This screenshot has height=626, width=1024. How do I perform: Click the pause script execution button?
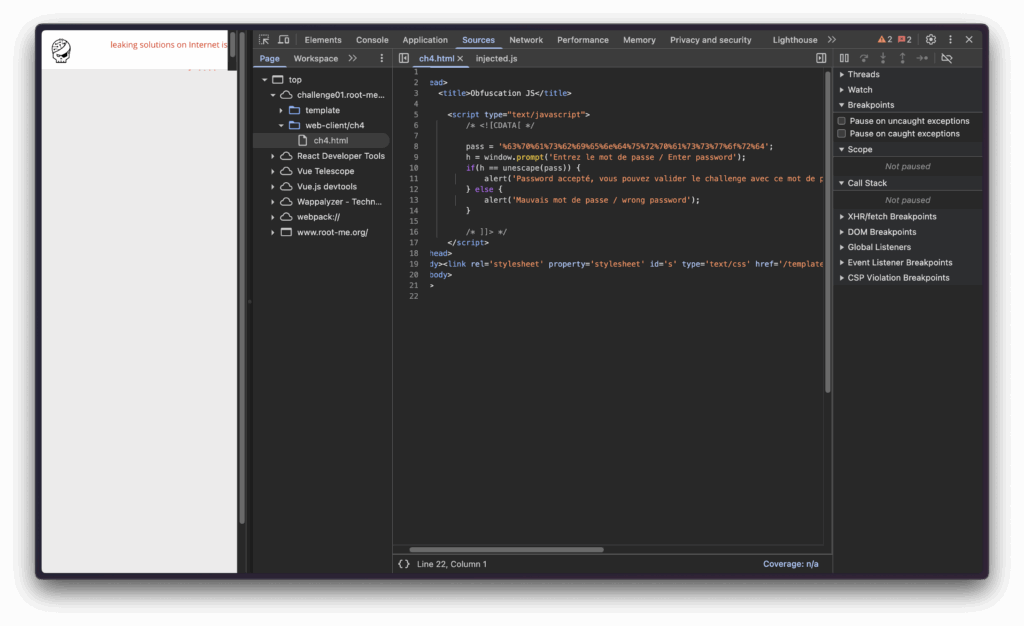click(x=844, y=59)
